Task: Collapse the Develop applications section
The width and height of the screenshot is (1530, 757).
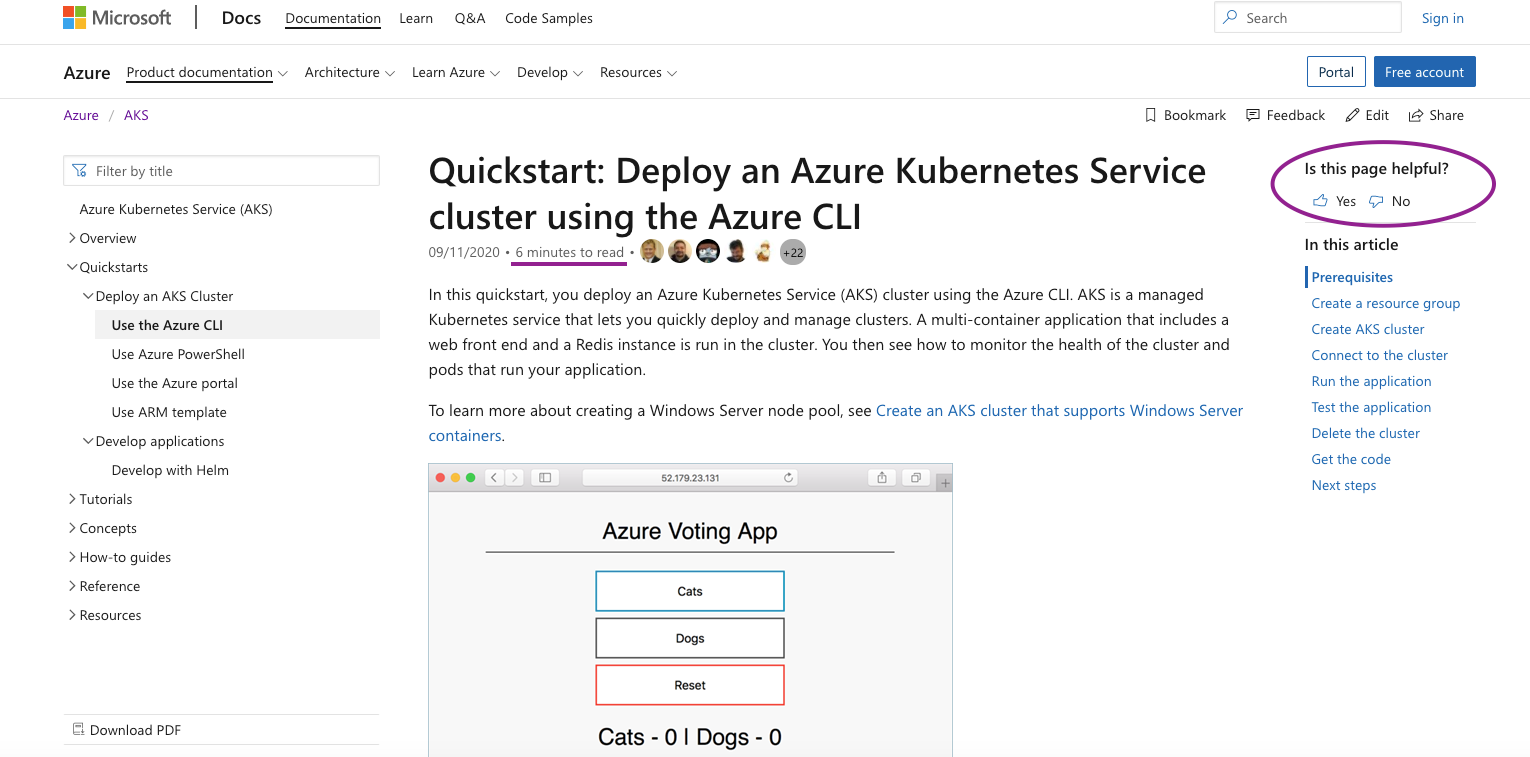Action: (88, 441)
